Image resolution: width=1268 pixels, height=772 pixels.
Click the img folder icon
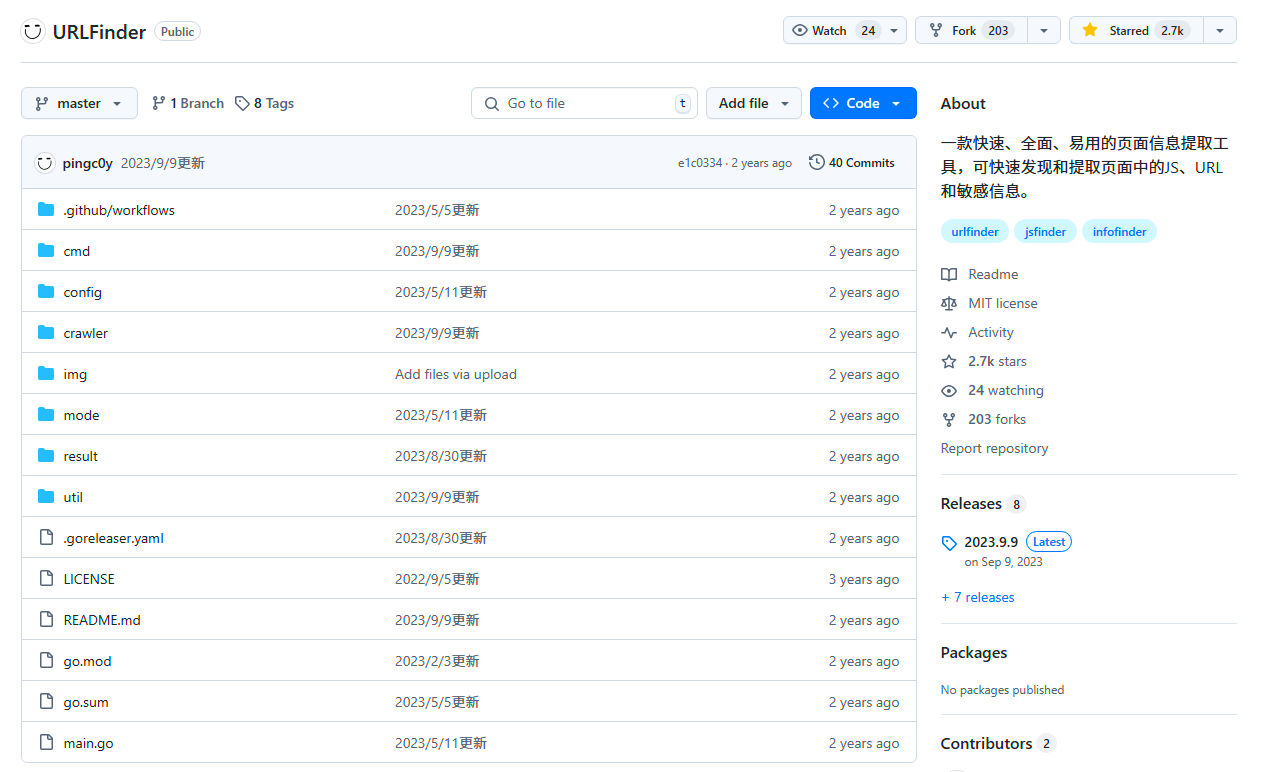click(x=46, y=373)
